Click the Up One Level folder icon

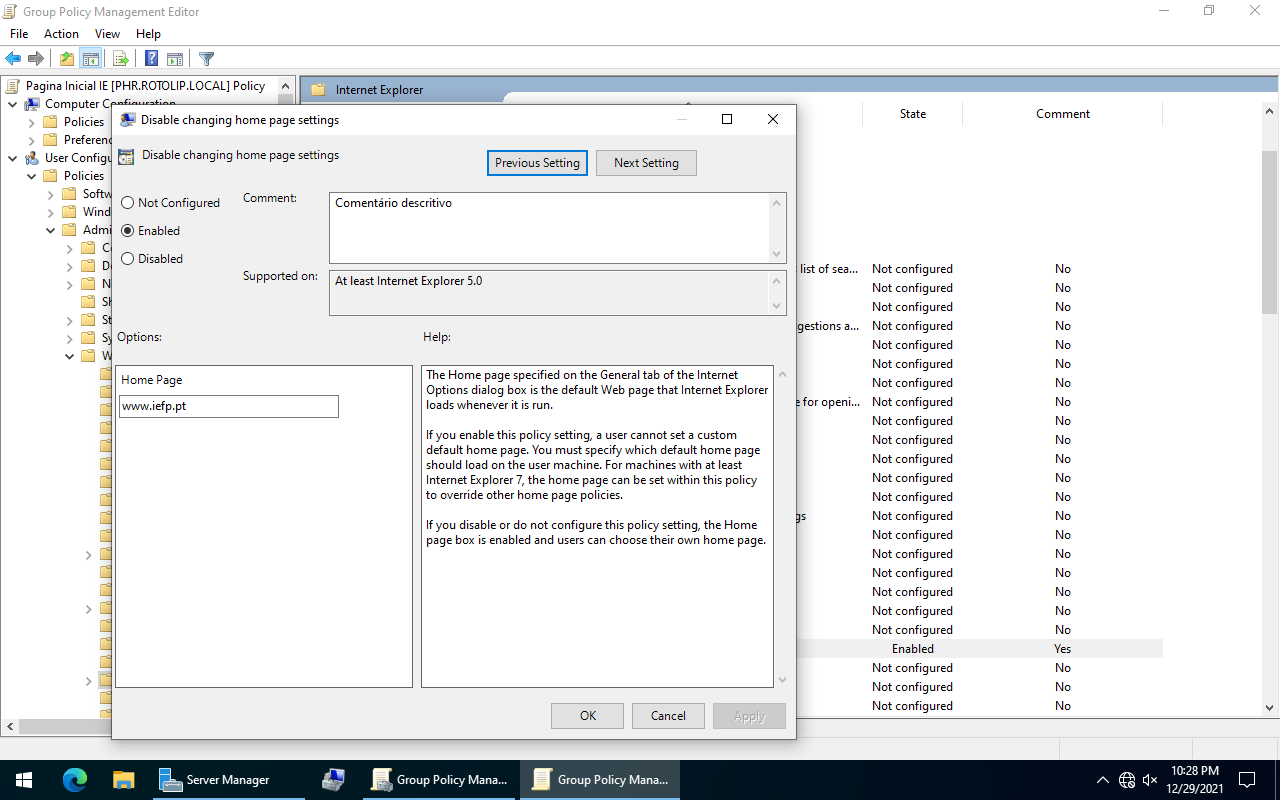click(66, 59)
